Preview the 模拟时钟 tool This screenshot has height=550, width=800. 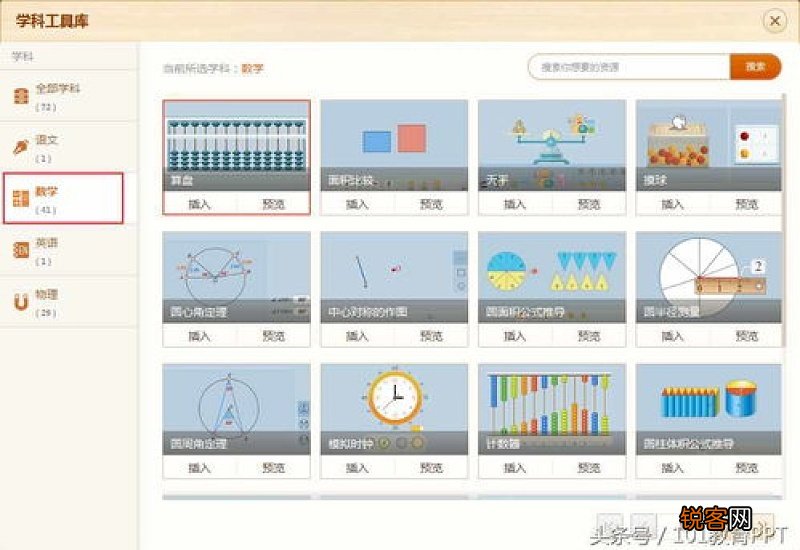pyautogui.click(x=431, y=467)
